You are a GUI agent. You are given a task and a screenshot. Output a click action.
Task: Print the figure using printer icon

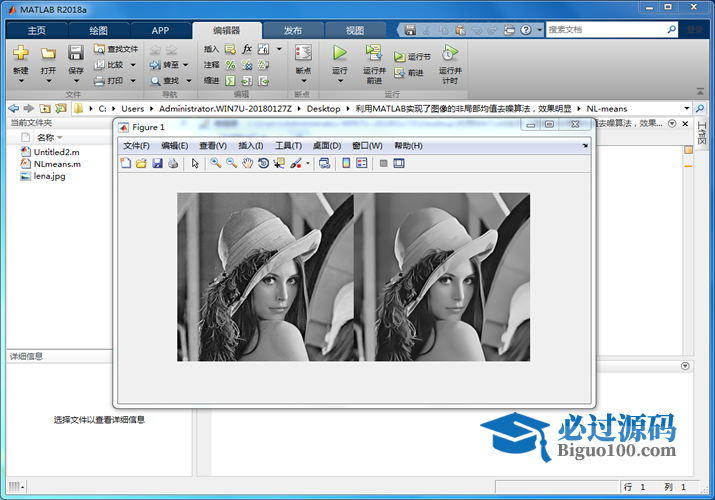tap(173, 163)
